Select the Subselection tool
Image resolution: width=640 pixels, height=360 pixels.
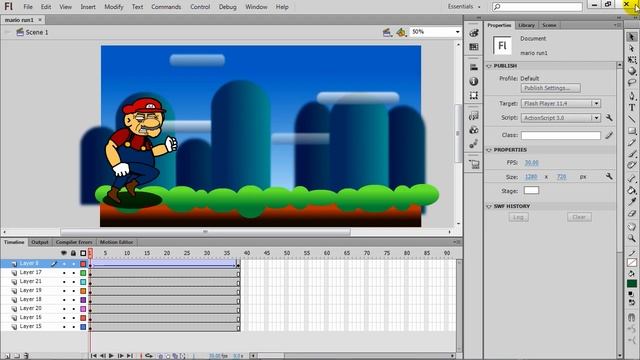point(631,48)
